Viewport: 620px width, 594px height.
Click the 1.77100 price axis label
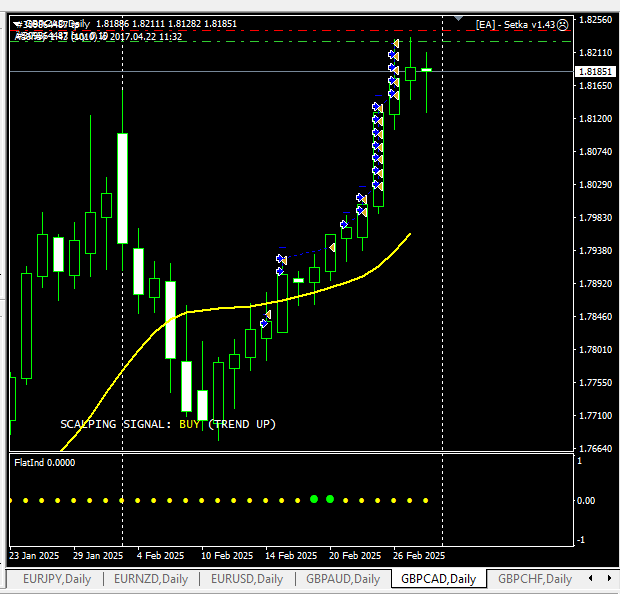[x=595, y=416]
